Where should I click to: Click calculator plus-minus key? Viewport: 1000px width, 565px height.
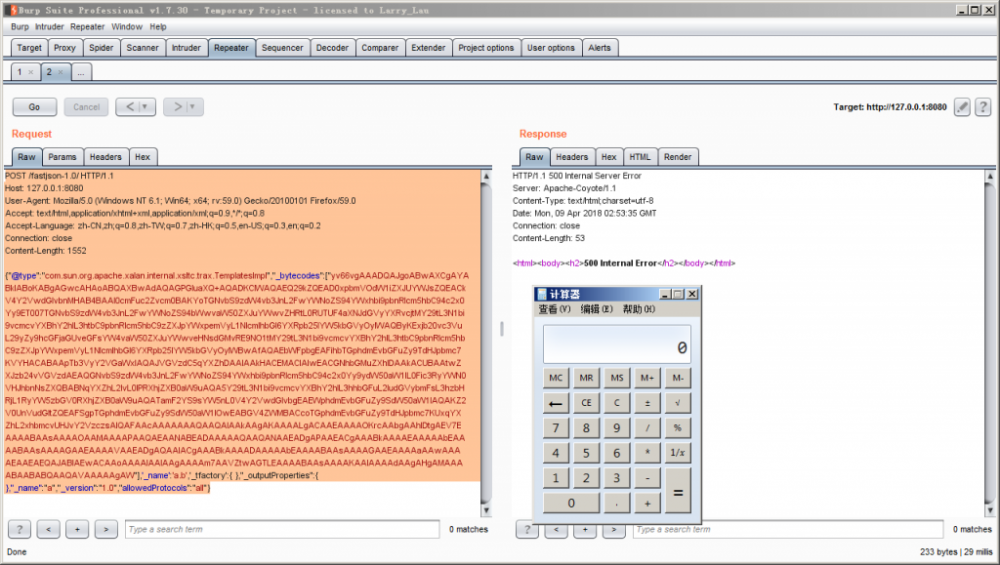click(647, 403)
